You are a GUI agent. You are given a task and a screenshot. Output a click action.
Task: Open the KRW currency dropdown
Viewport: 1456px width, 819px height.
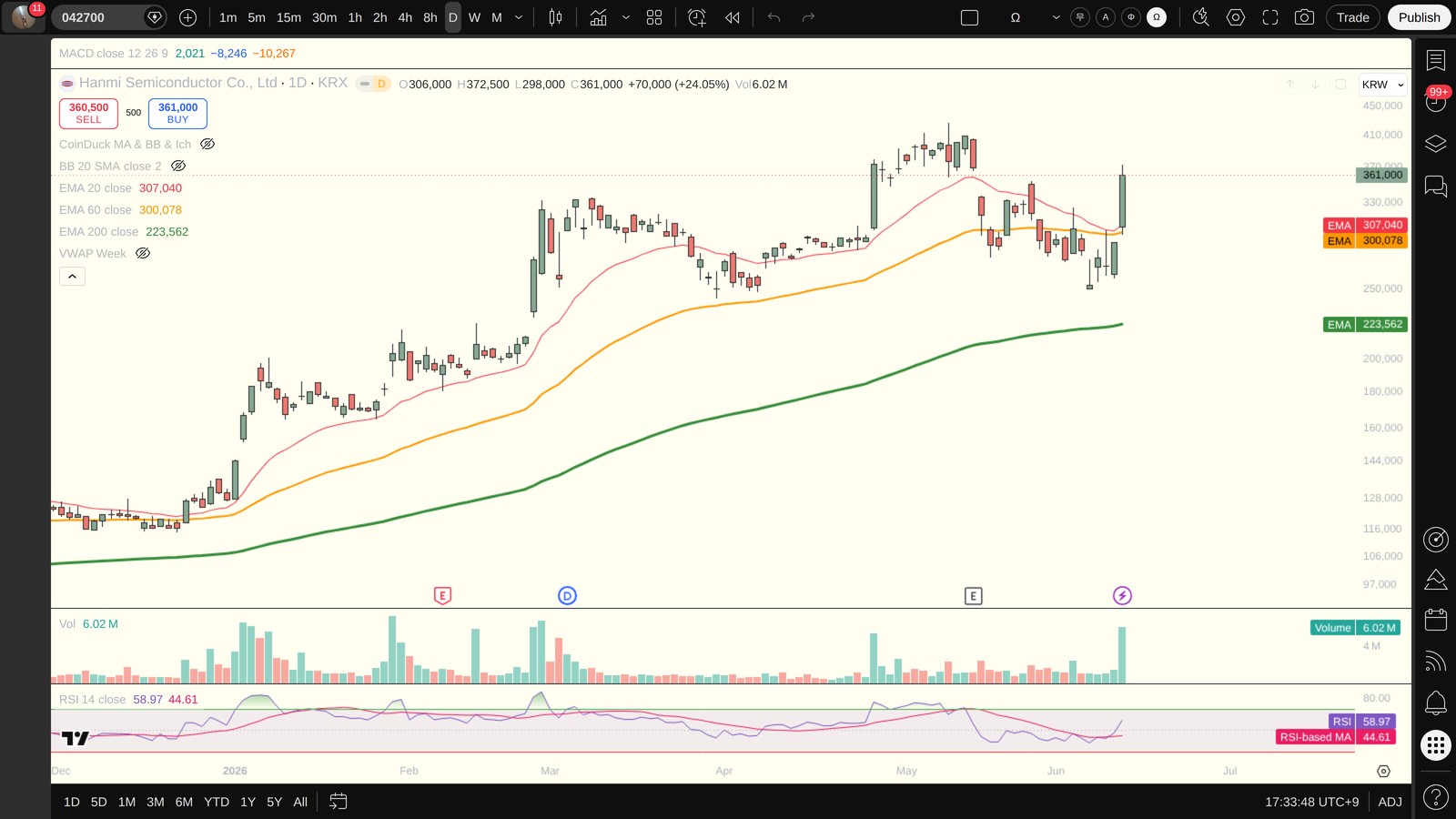(x=1383, y=85)
